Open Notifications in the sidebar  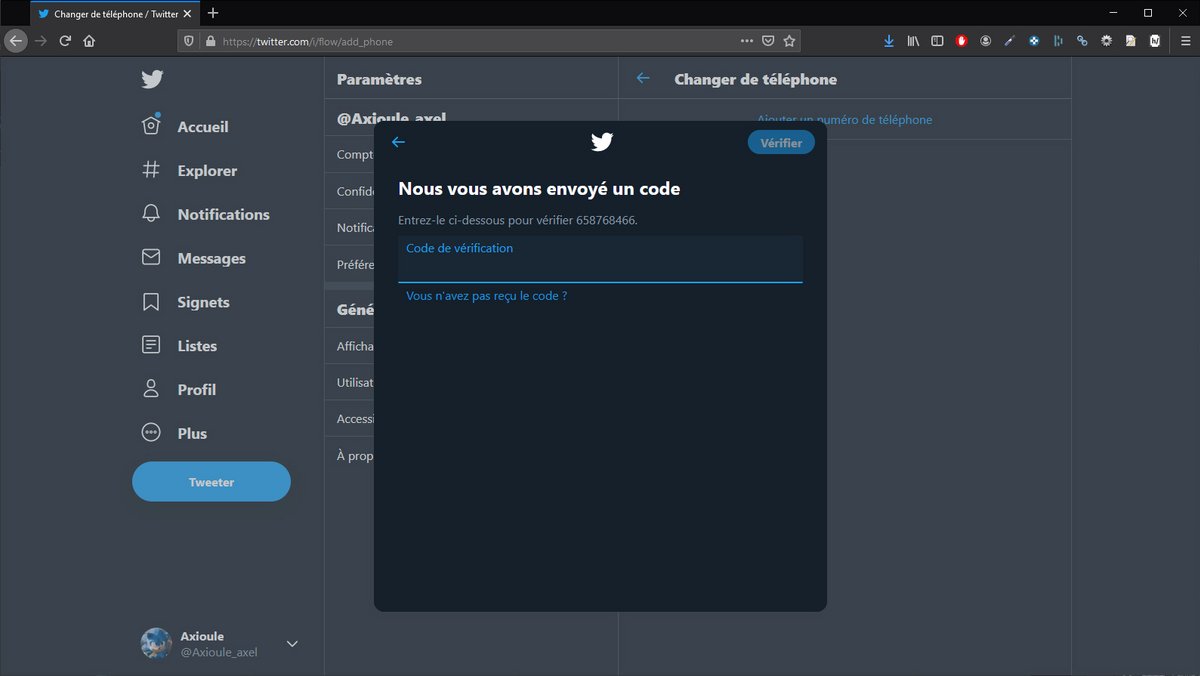click(223, 214)
